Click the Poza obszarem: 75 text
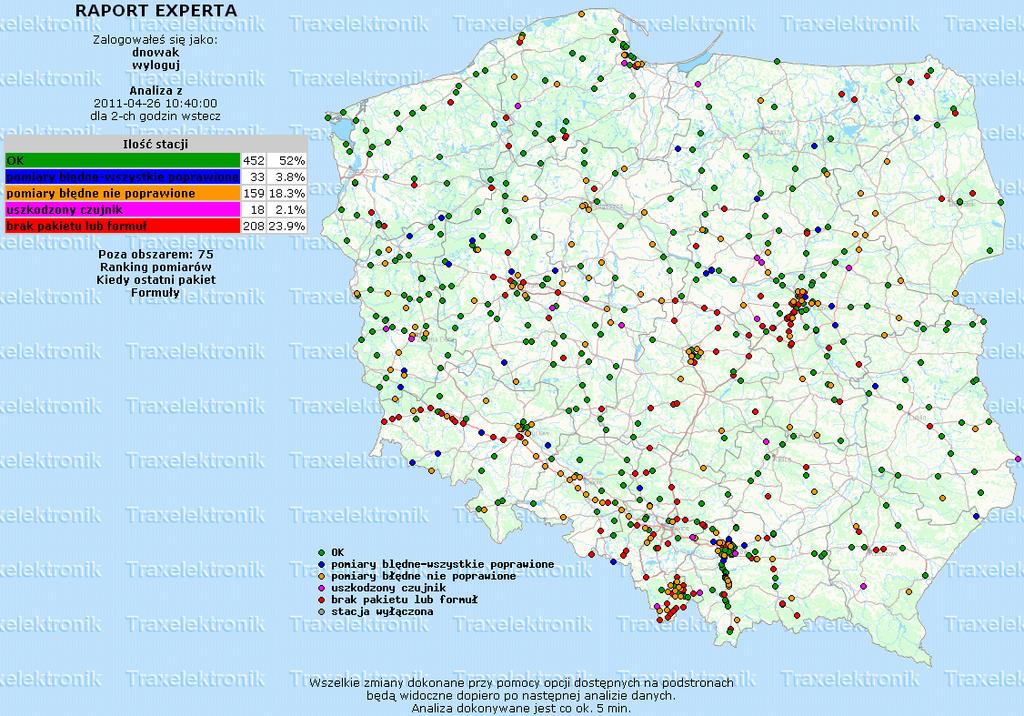The width and height of the screenshot is (1024, 716). (155, 254)
